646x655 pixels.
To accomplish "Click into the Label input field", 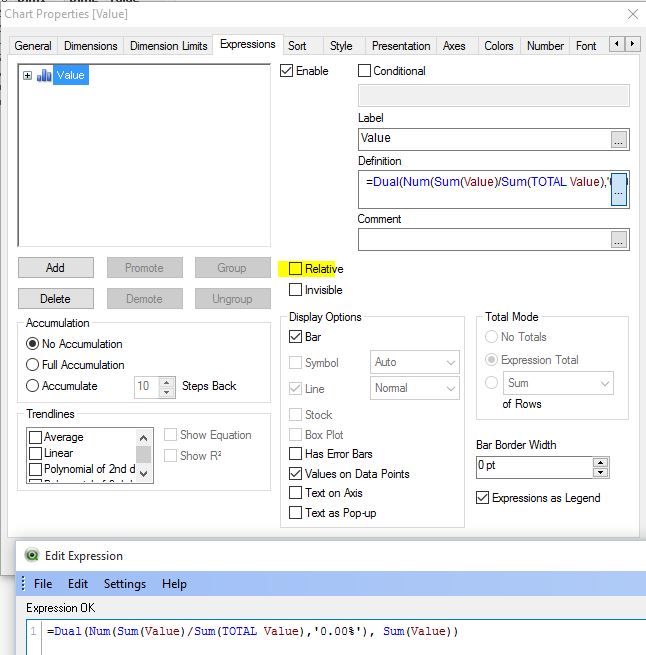I will [484, 139].
